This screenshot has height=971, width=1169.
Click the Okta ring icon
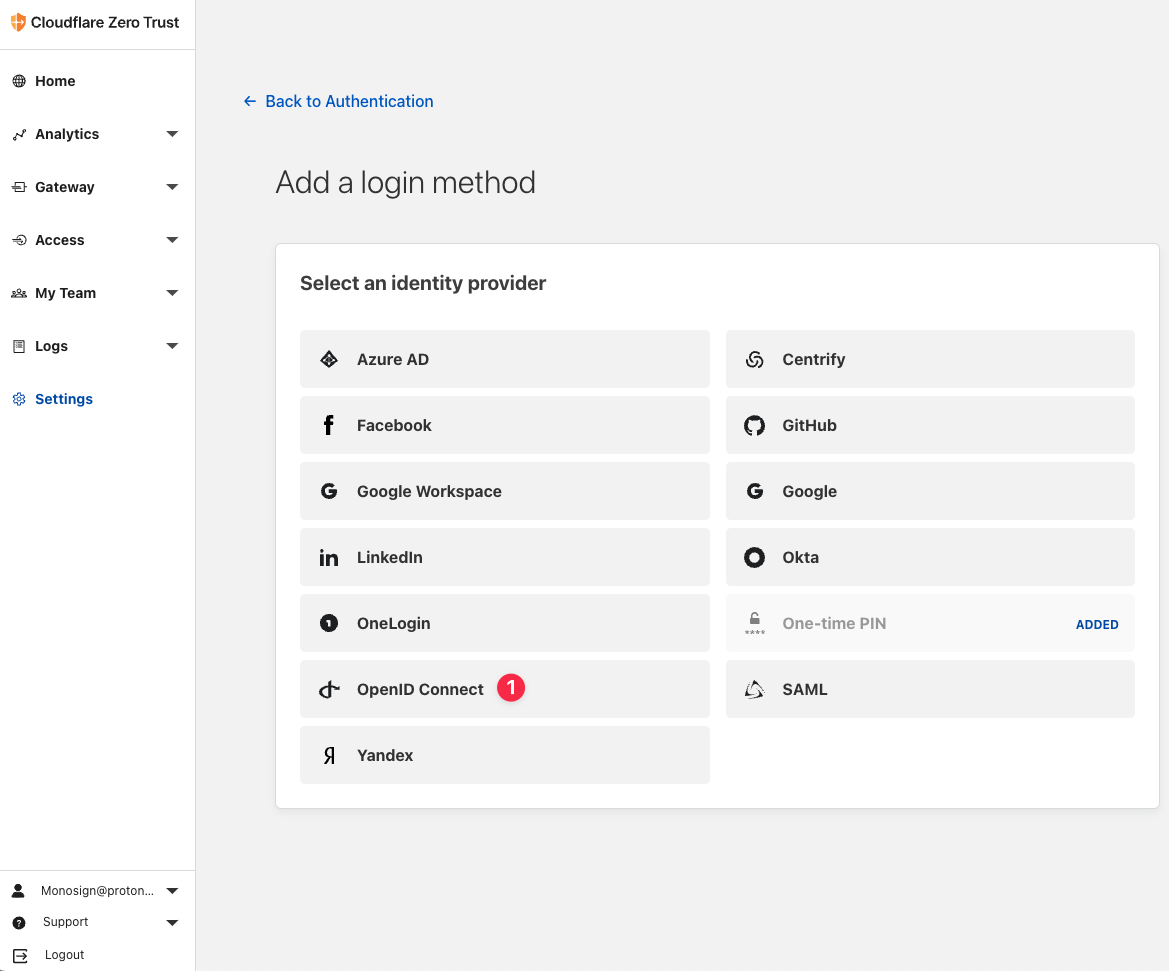[754, 557]
